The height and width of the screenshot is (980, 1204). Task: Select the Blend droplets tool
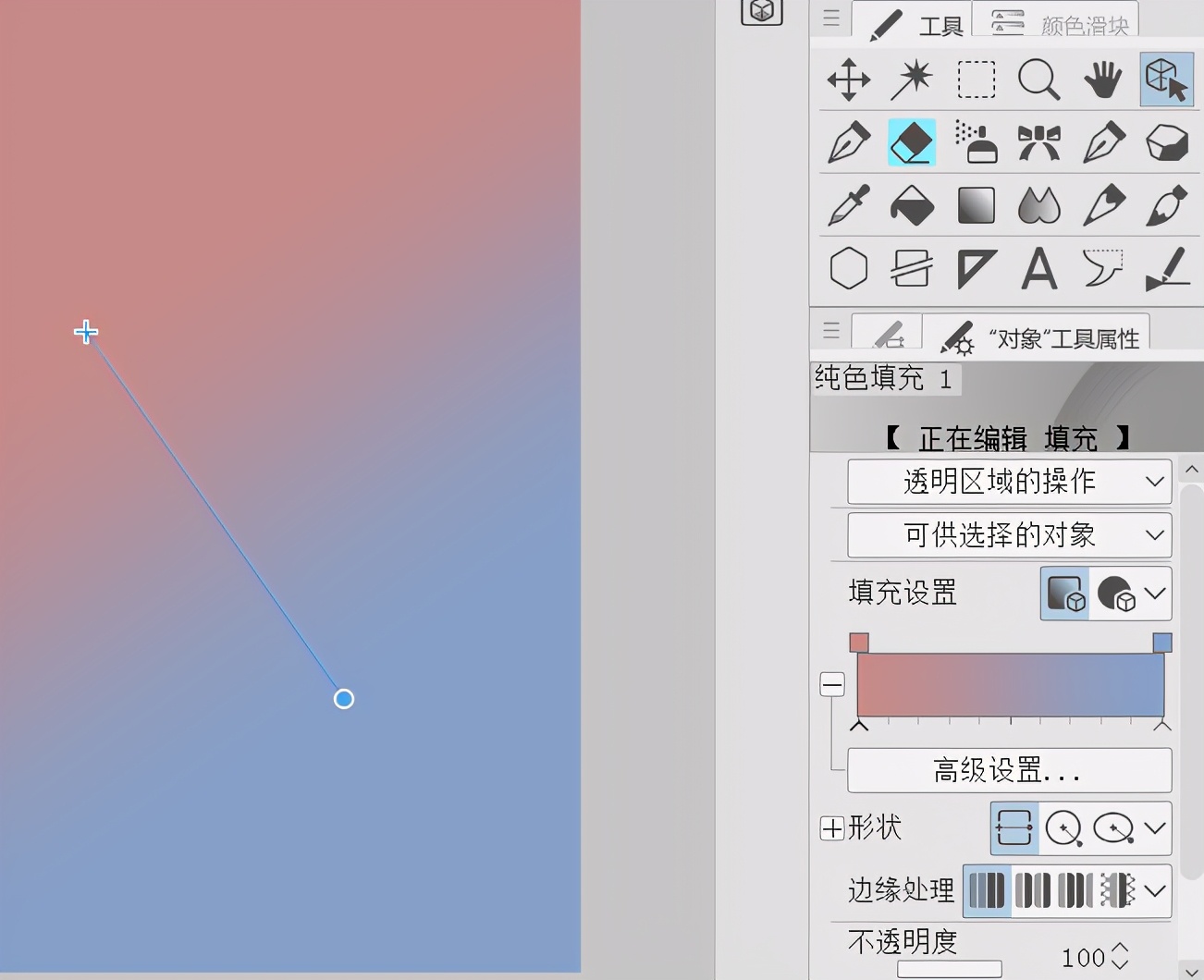(x=1039, y=205)
